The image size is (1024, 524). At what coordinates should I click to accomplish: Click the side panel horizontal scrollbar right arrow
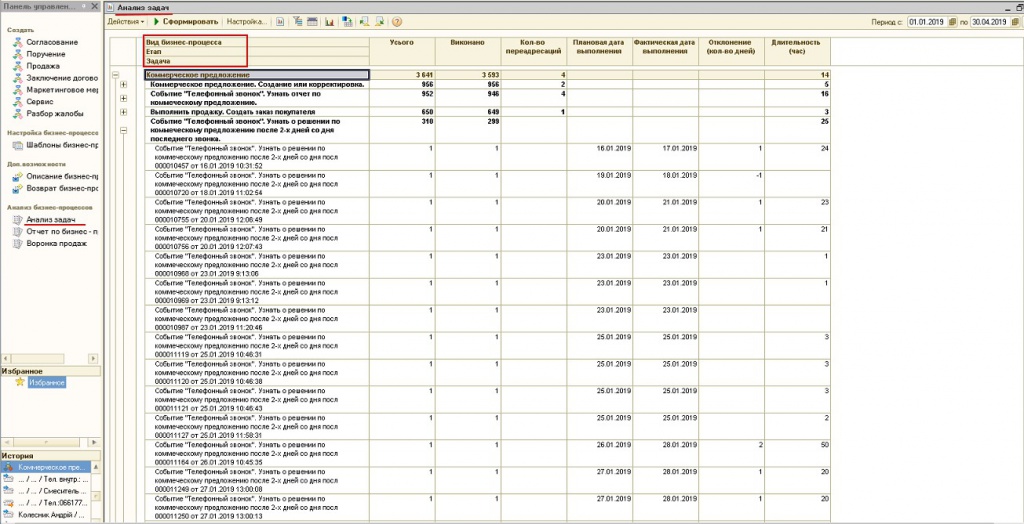coord(94,359)
